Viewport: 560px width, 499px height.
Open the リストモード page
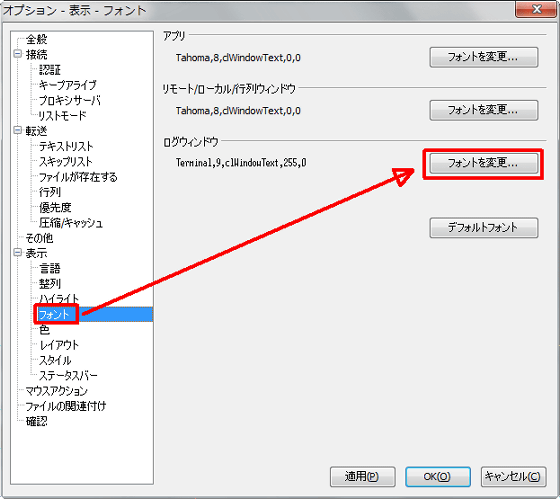62,115
